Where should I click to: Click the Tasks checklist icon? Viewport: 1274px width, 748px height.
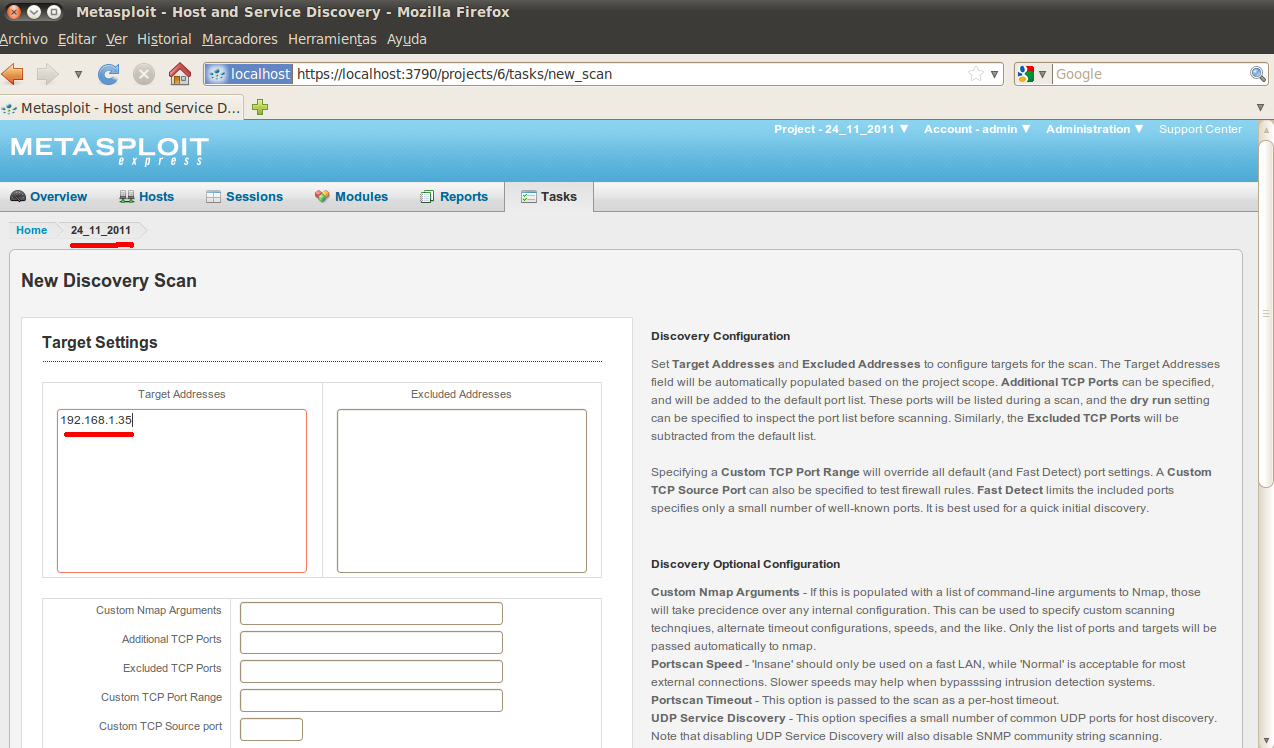tap(527, 196)
